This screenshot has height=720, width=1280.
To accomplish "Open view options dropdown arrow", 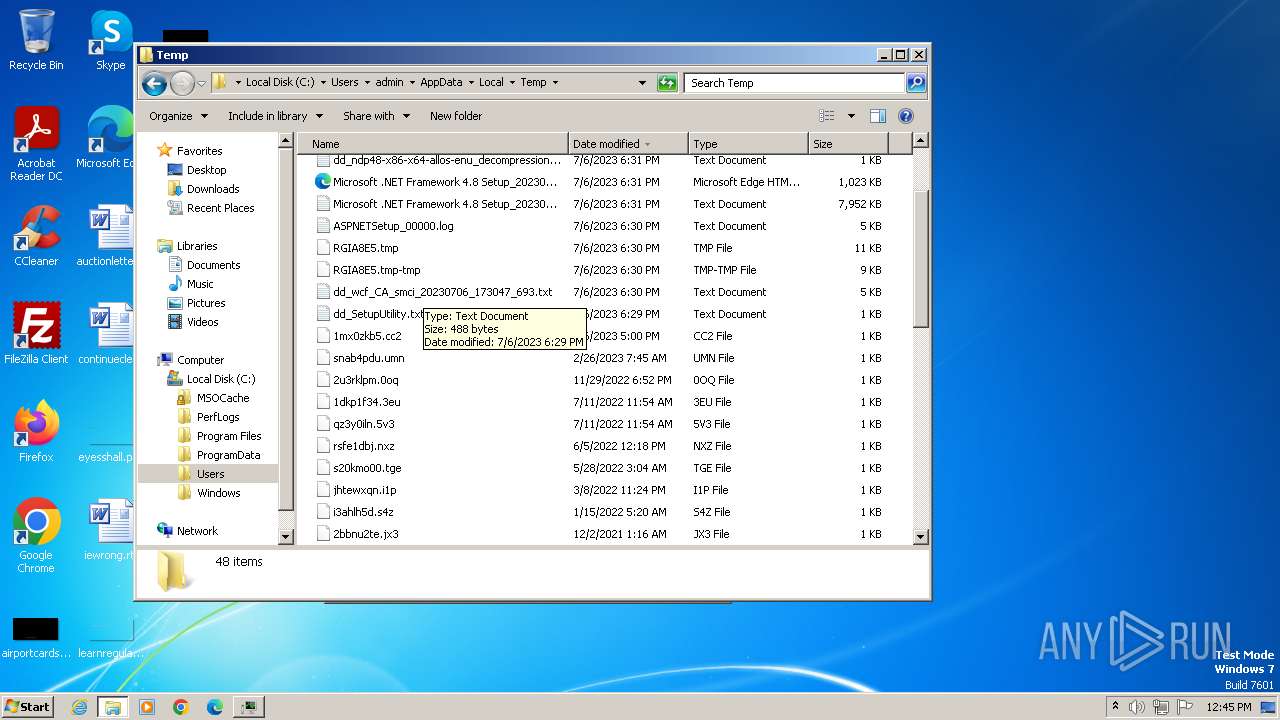I will click(x=851, y=116).
